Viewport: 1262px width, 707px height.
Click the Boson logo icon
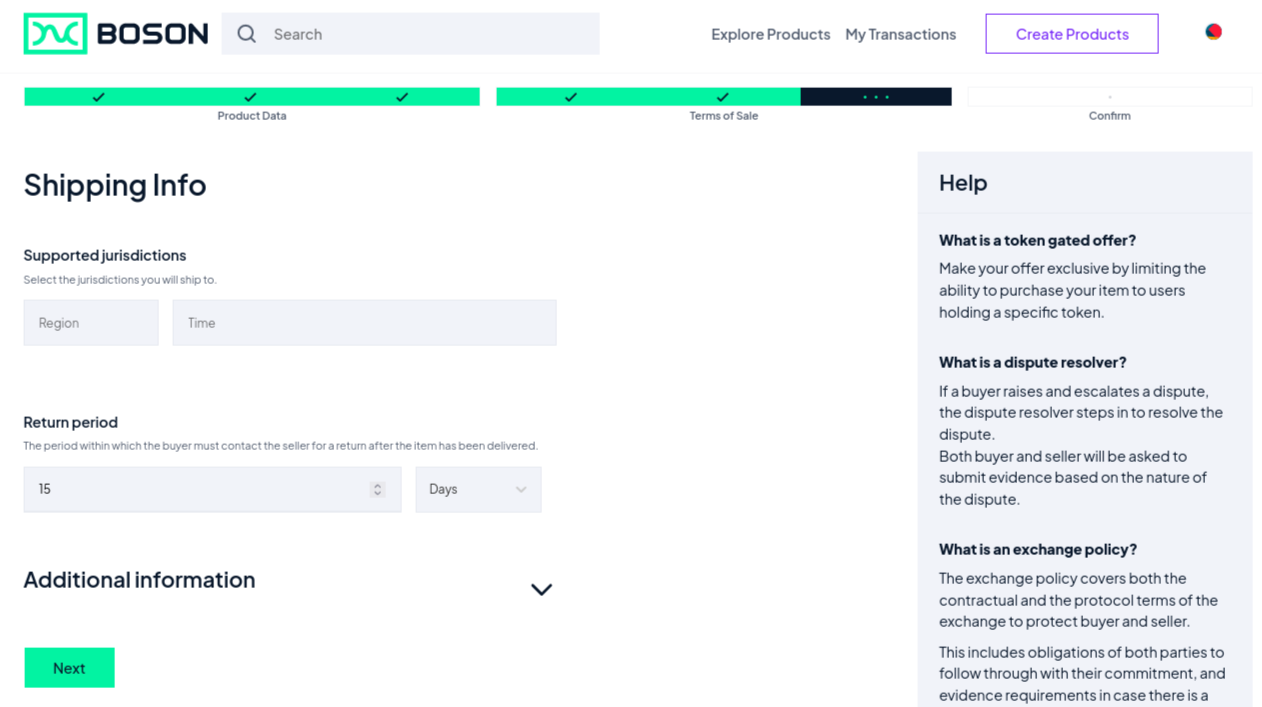(56, 34)
